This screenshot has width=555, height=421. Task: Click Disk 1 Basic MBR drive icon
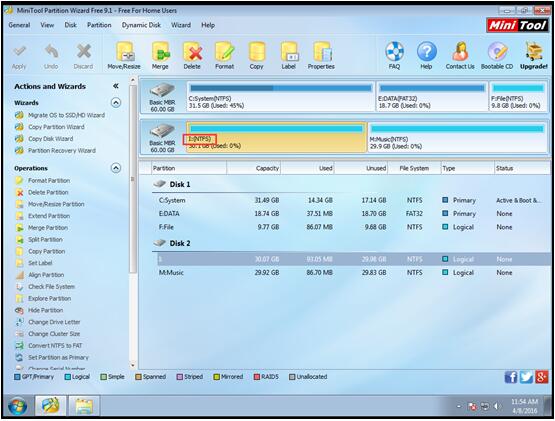[162, 91]
